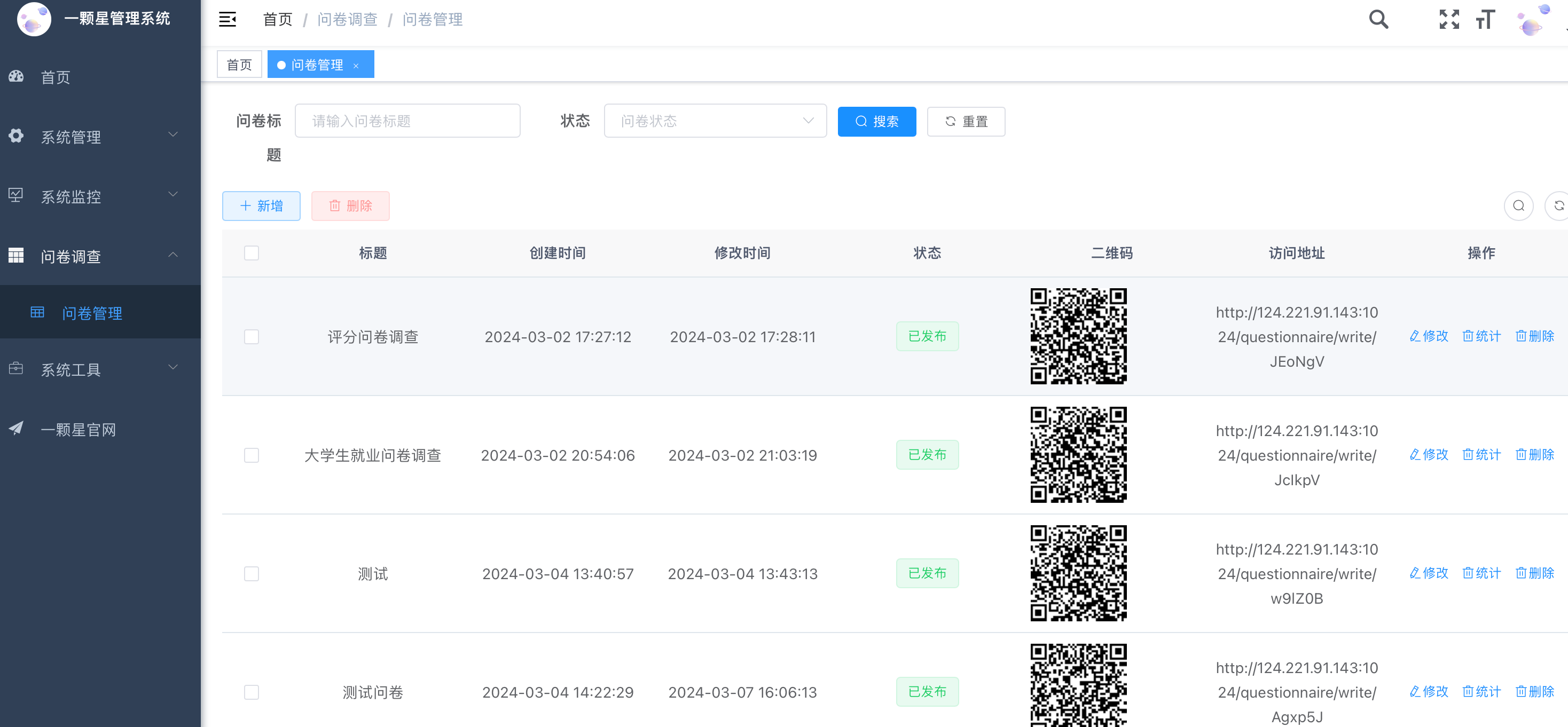Click the URL ending in JEoNgV

(1297, 336)
